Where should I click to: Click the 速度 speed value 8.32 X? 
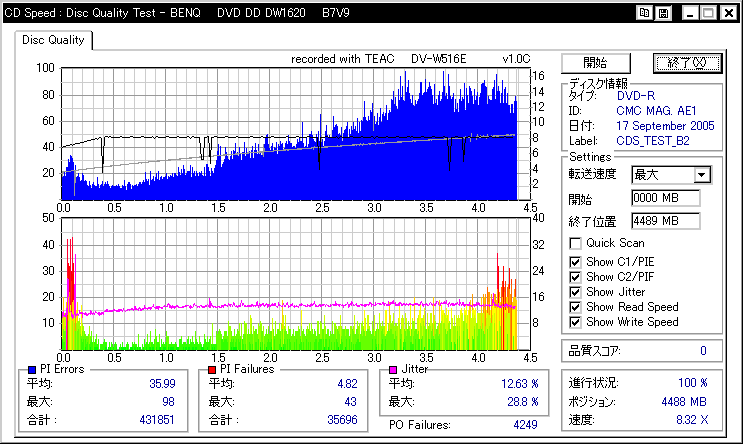click(x=692, y=420)
